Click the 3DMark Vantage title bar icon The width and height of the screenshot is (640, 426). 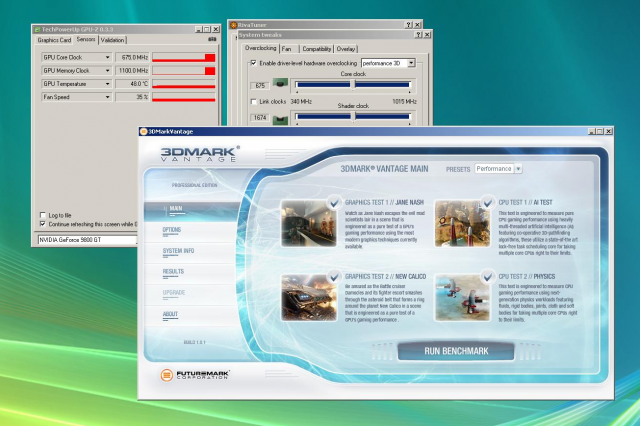pos(144,131)
